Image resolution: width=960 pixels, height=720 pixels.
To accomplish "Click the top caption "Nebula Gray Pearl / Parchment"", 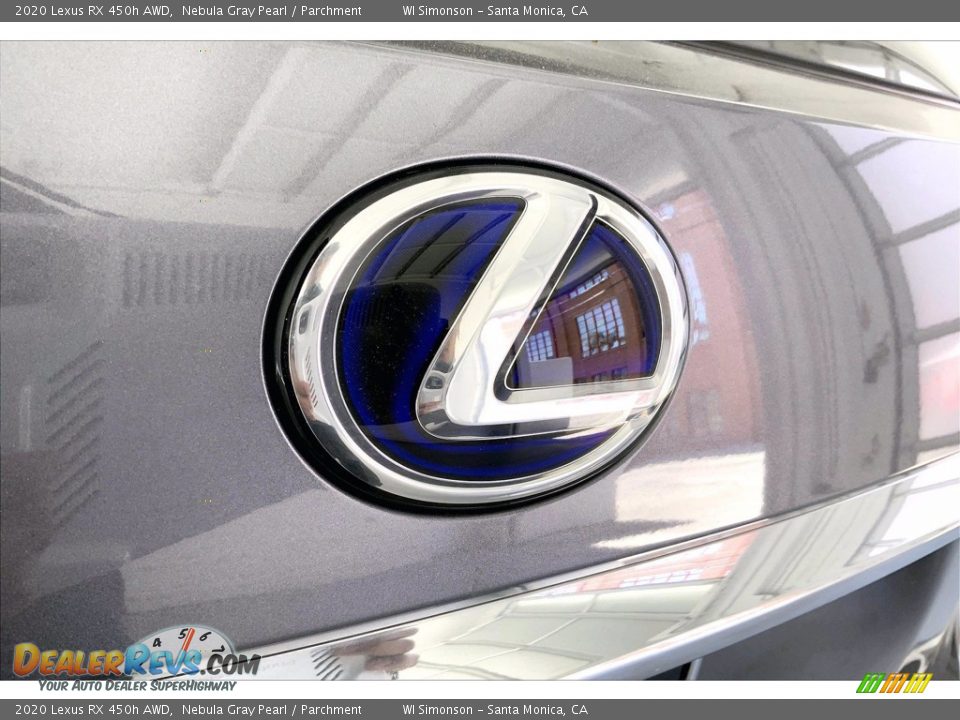I will point(272,10).
